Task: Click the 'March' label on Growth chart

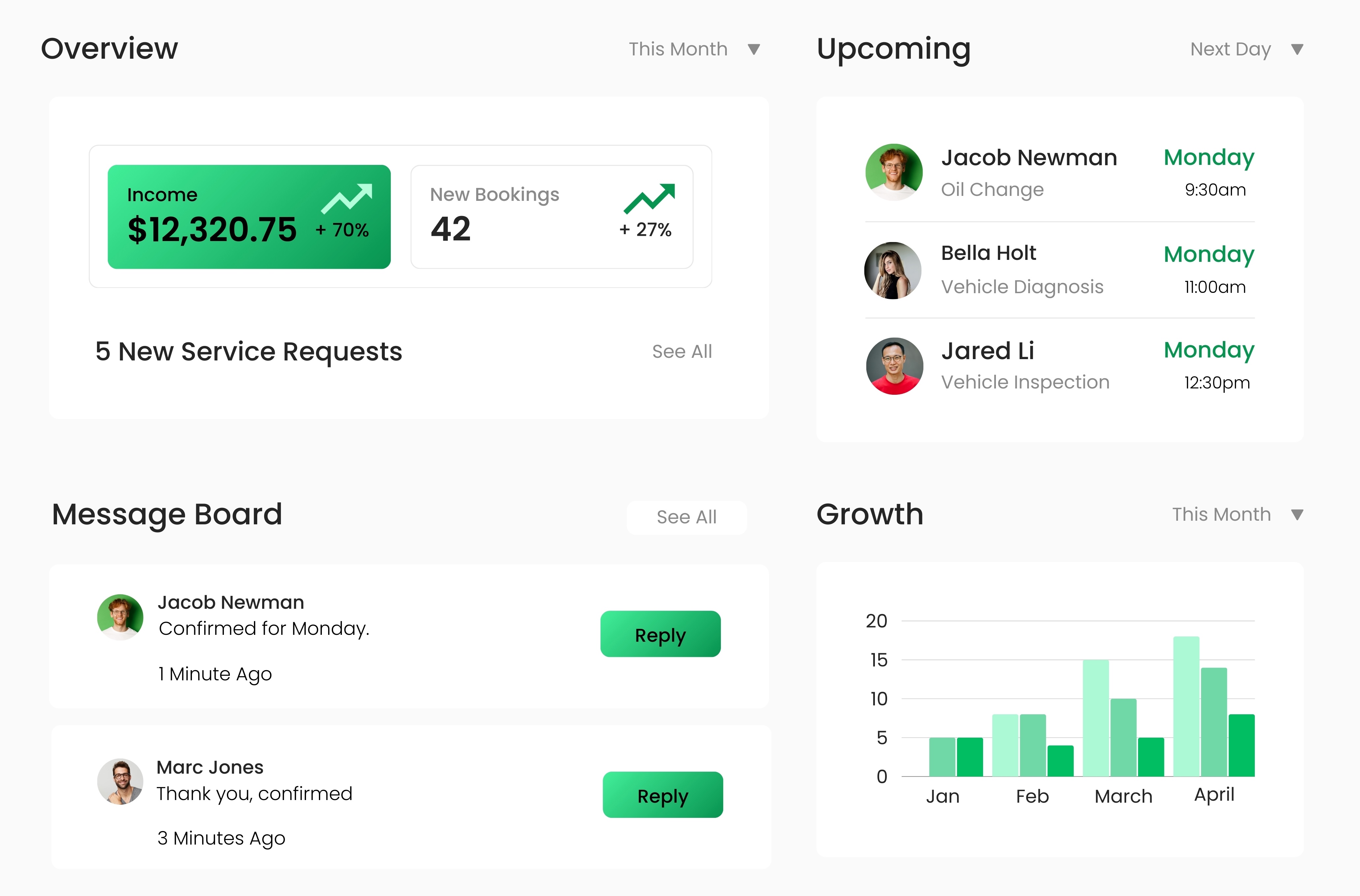Action: [1124, 796]
